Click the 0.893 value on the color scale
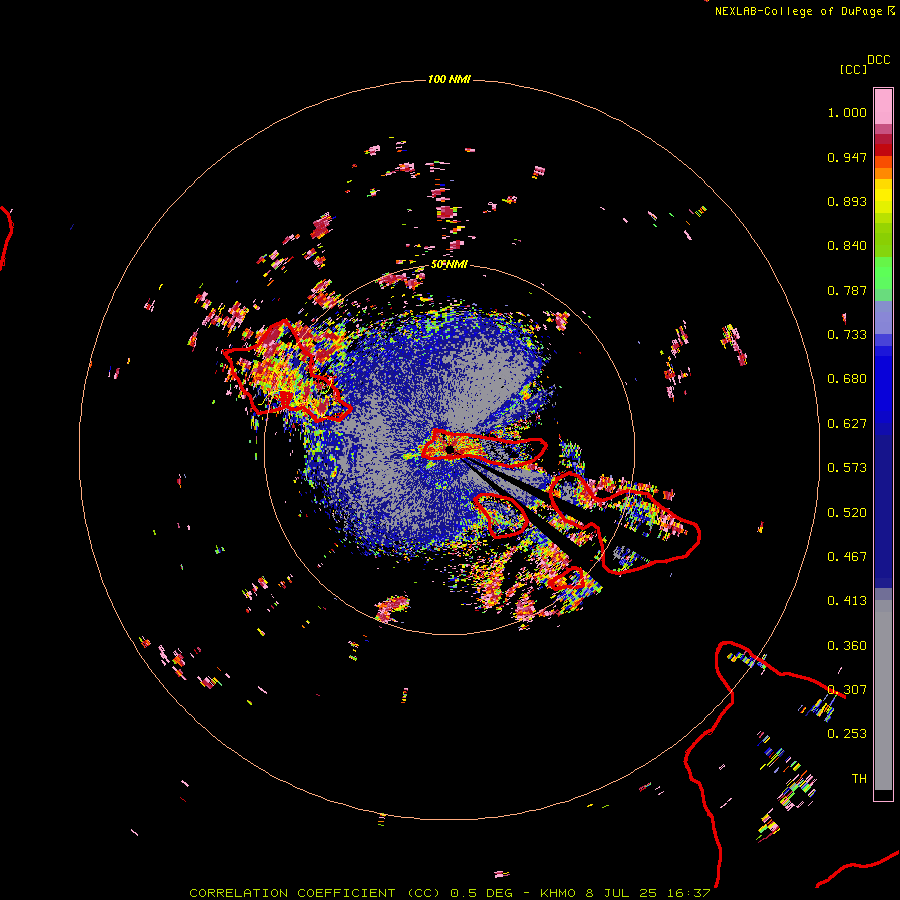This screenshot has width=900, height=900. click(847, 201)
